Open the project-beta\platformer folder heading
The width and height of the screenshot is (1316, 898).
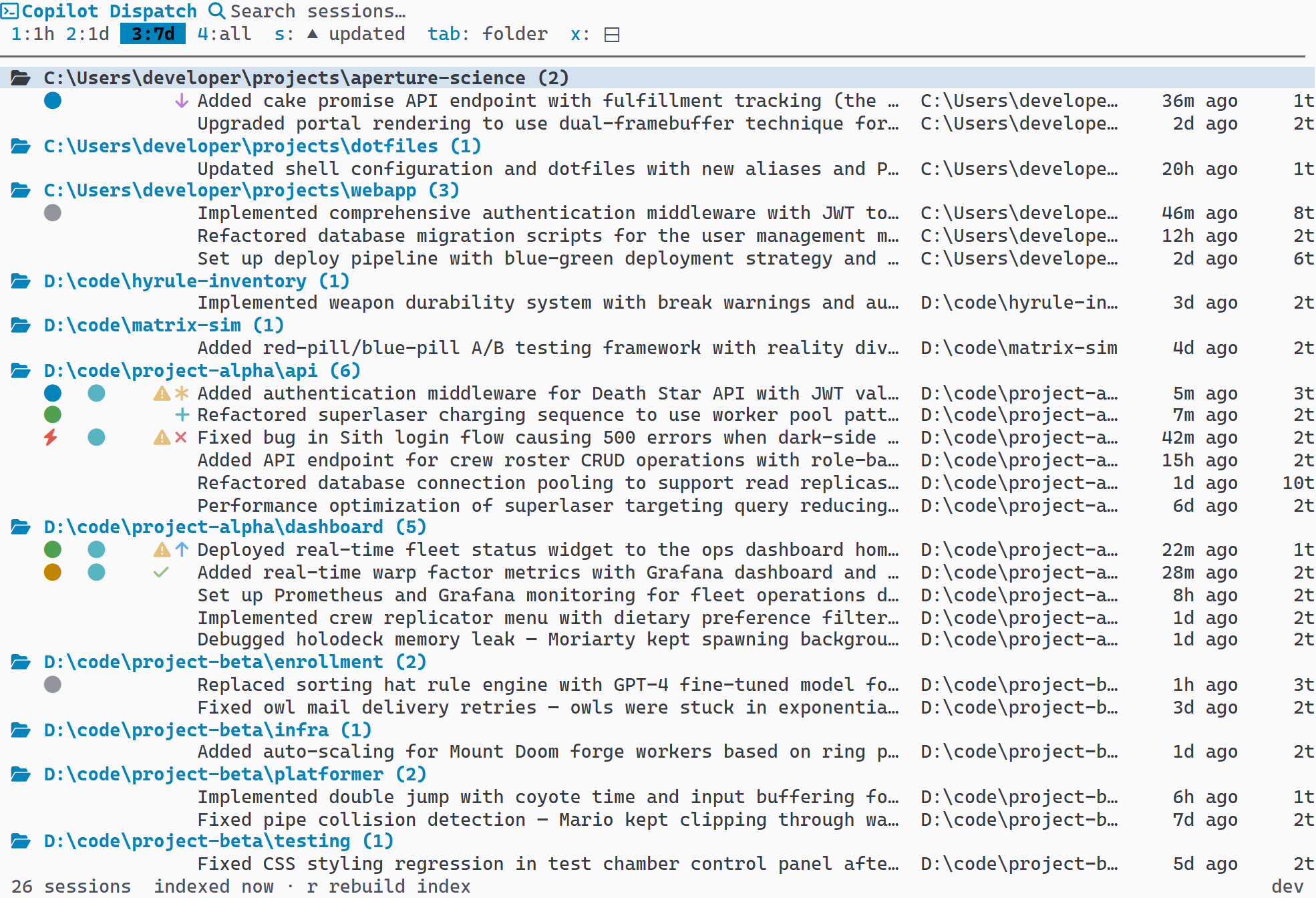pyautogui.click(x=235, y=774)
